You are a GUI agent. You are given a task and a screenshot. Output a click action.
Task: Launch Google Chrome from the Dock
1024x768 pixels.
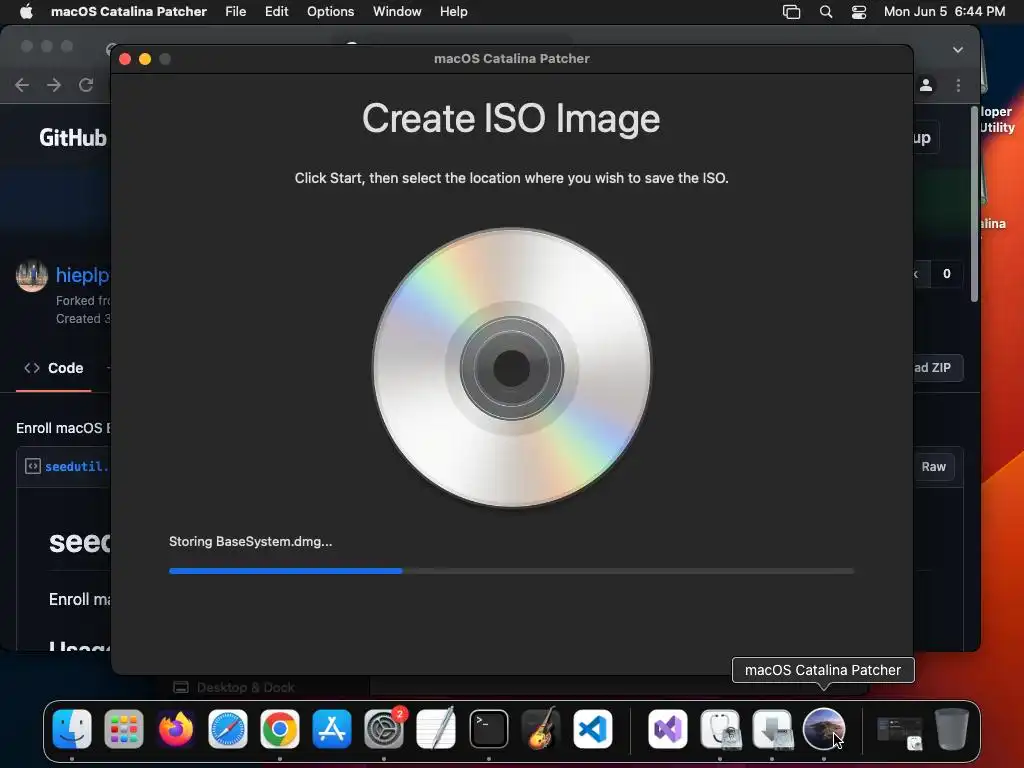(x=280, y=729)
